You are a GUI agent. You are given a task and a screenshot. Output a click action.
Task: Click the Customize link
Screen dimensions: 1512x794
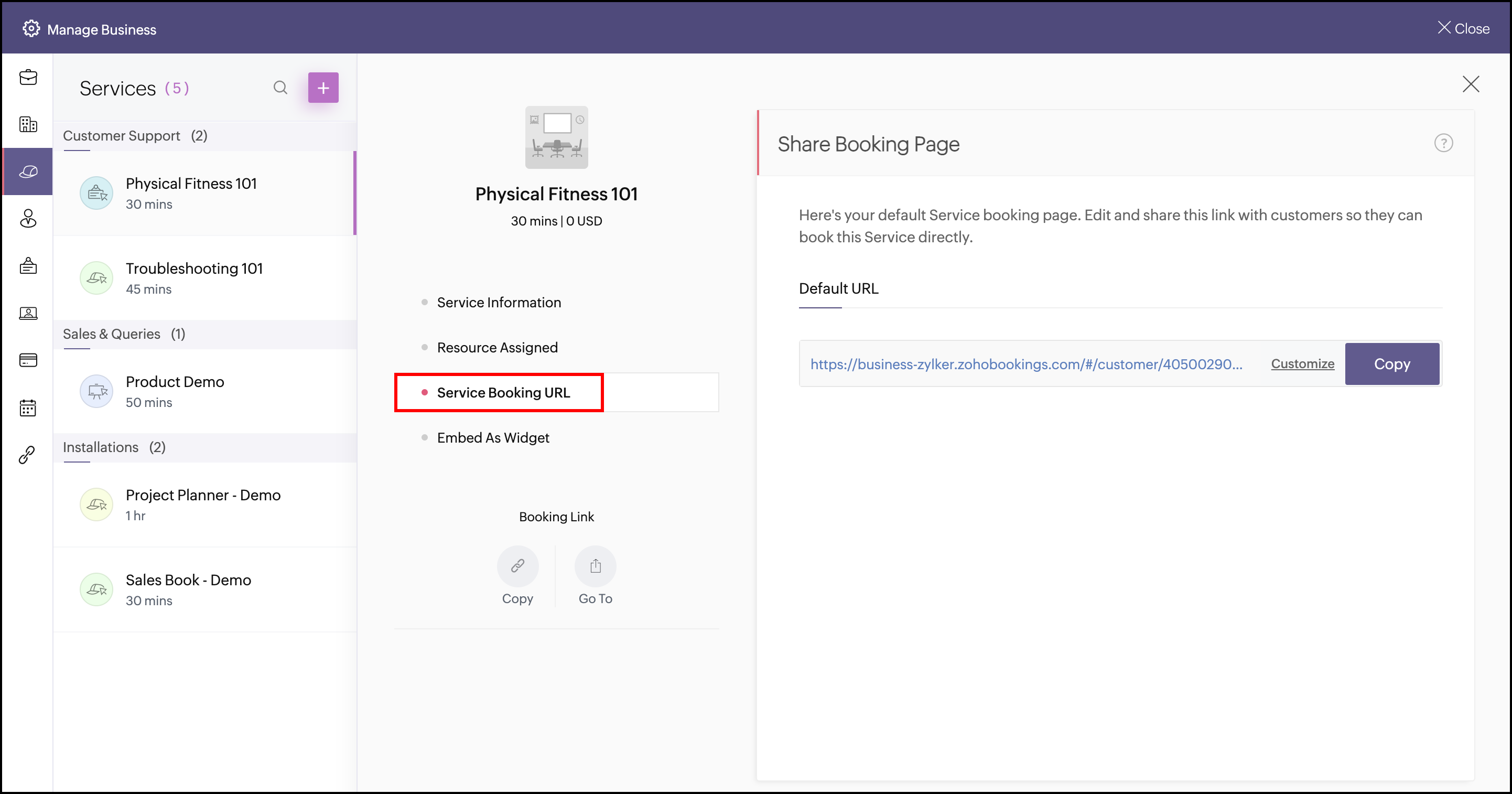pos(1302,364)
